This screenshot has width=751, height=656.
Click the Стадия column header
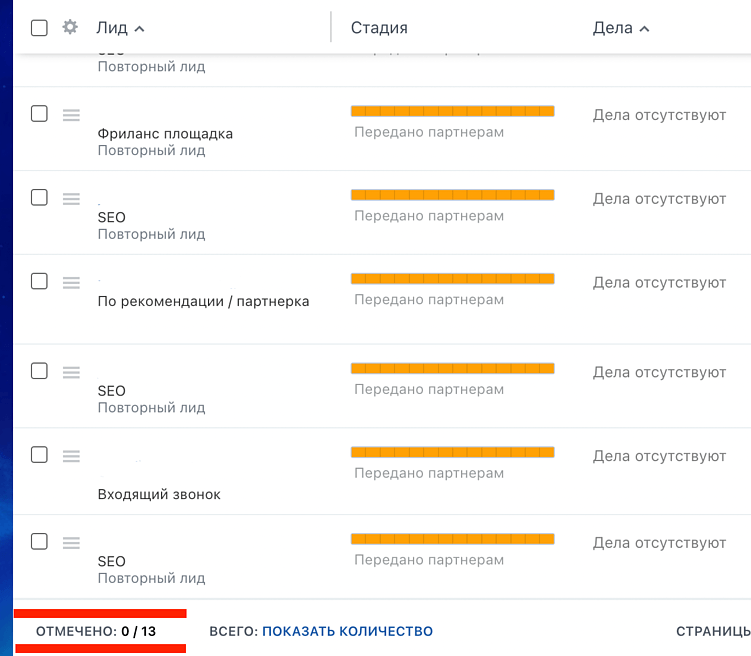coord(379,28)
